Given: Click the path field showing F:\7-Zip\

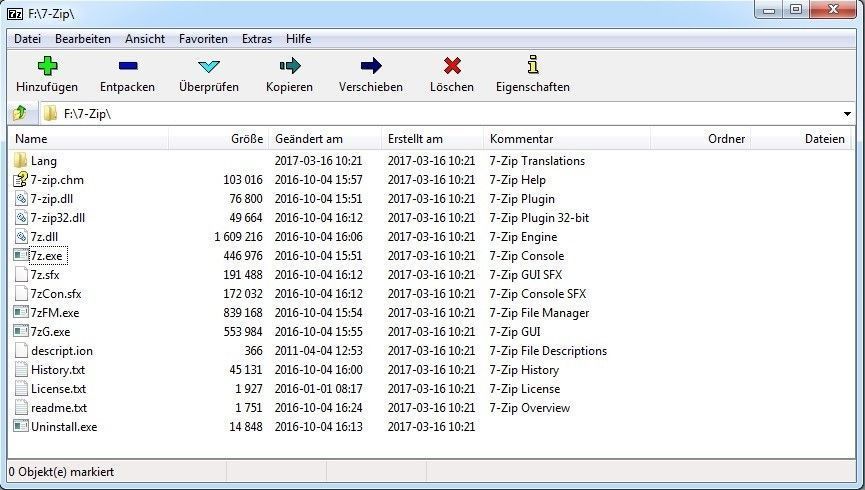Looking at the screenshot, I should 400,114.
